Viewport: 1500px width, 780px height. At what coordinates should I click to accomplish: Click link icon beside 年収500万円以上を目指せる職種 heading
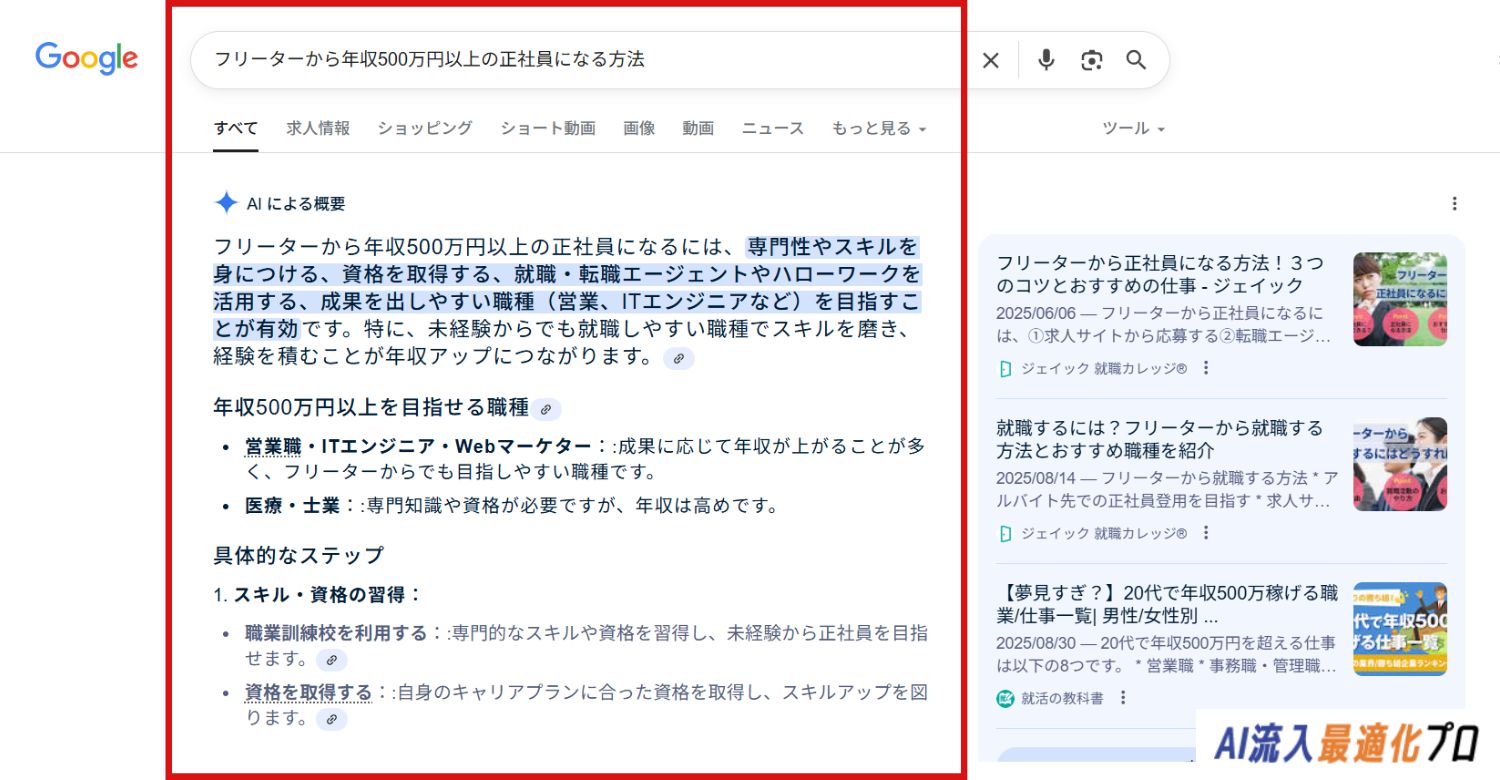(x=546, y=409)
